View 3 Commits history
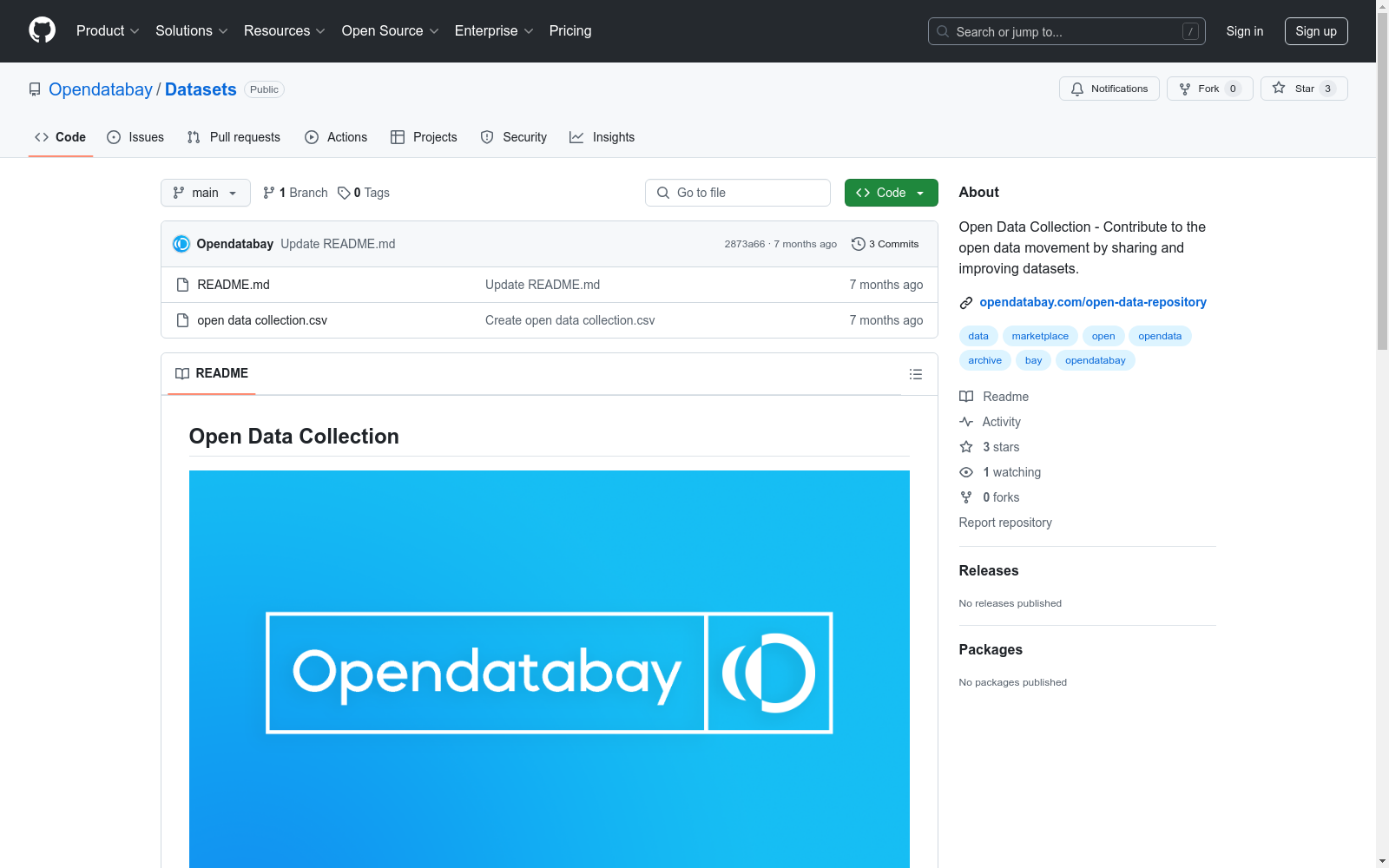 (885, 244)
